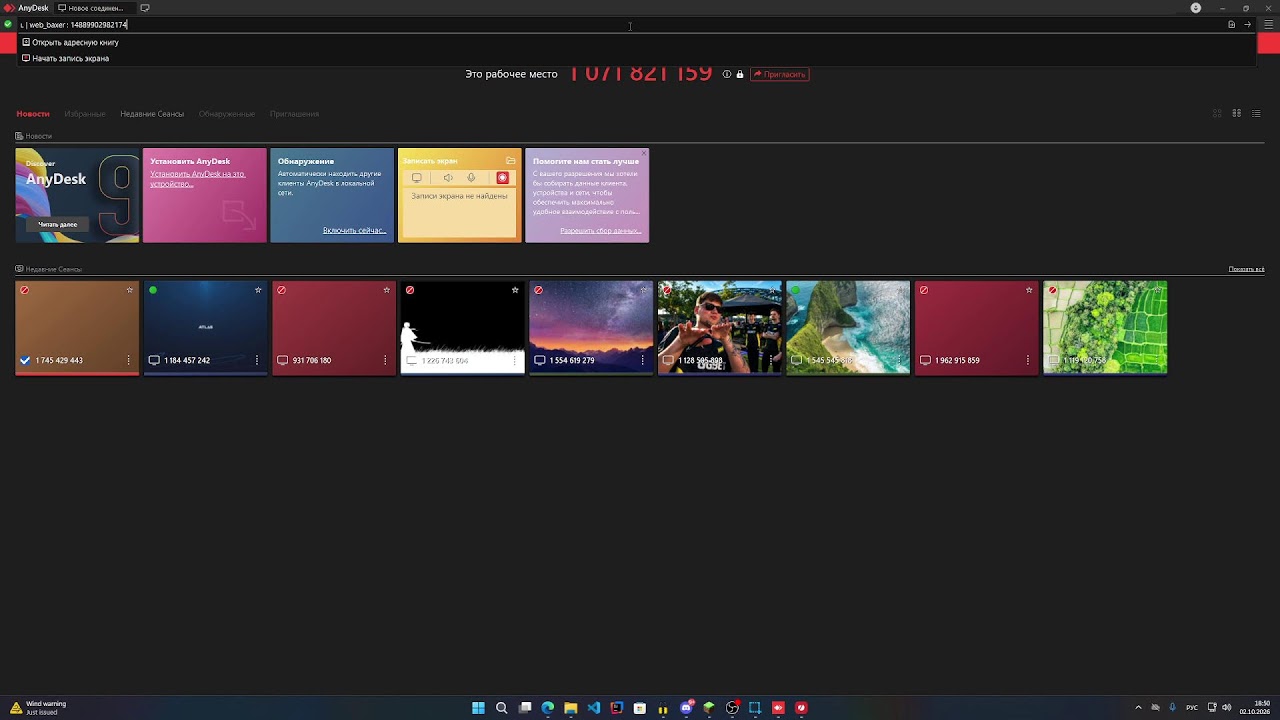Open Discord from the taskbar
Screen dimensions: 1280x720
coord(686,708)
